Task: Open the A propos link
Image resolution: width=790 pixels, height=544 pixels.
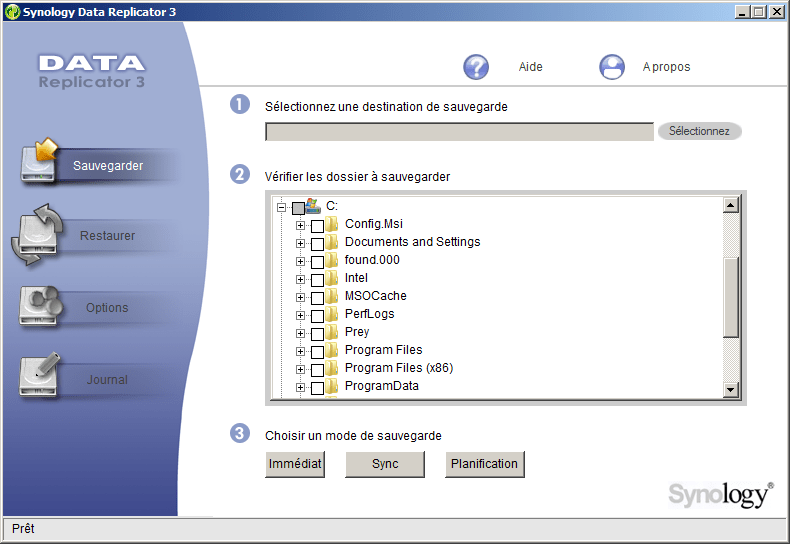Action: tap(666, 67)
